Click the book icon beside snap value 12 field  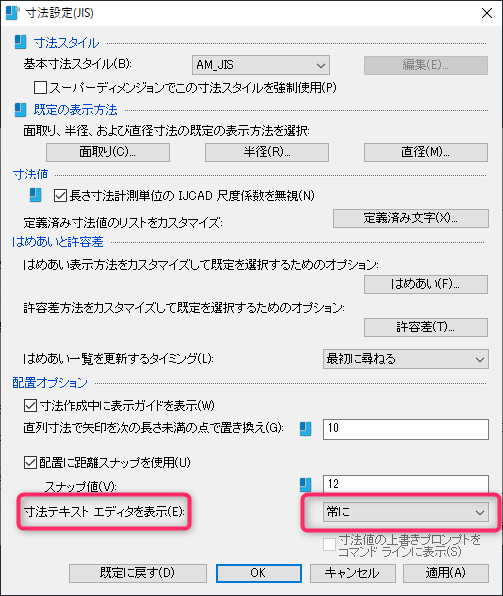tap(305, 485)
